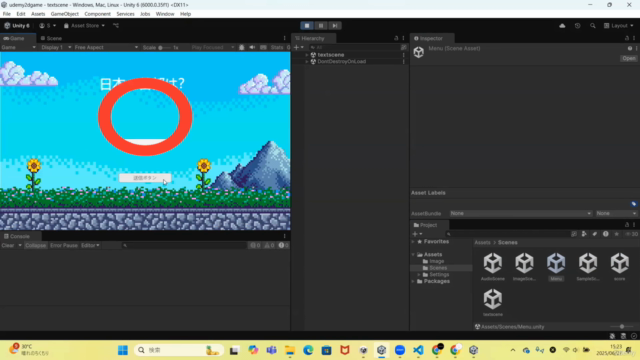The image size is (640, 360).
Task: Open Microsoft Edge from the taskbar
Action: point(308,350)
